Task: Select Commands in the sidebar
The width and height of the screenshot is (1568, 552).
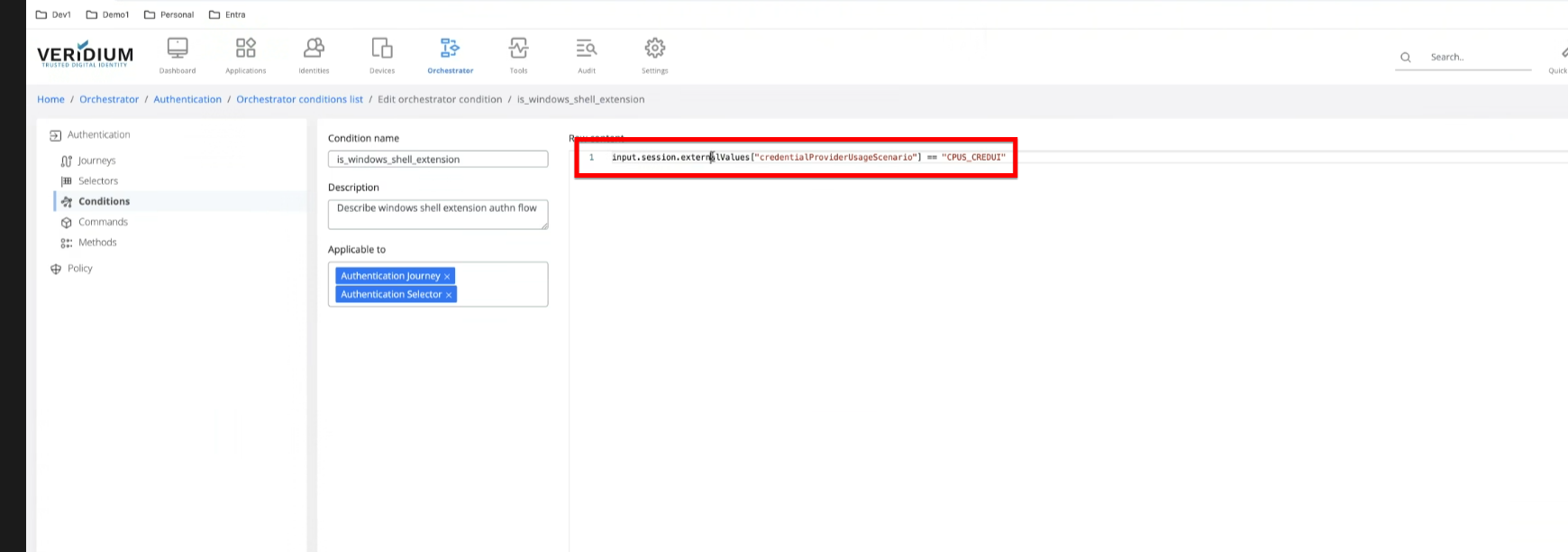Action: (103, 222)
